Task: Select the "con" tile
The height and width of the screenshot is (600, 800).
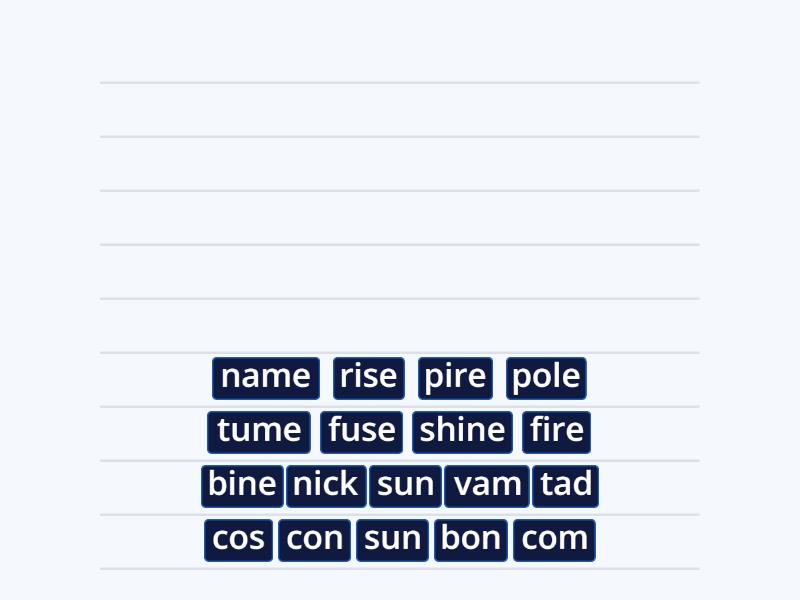Action: tap(314, 538)
